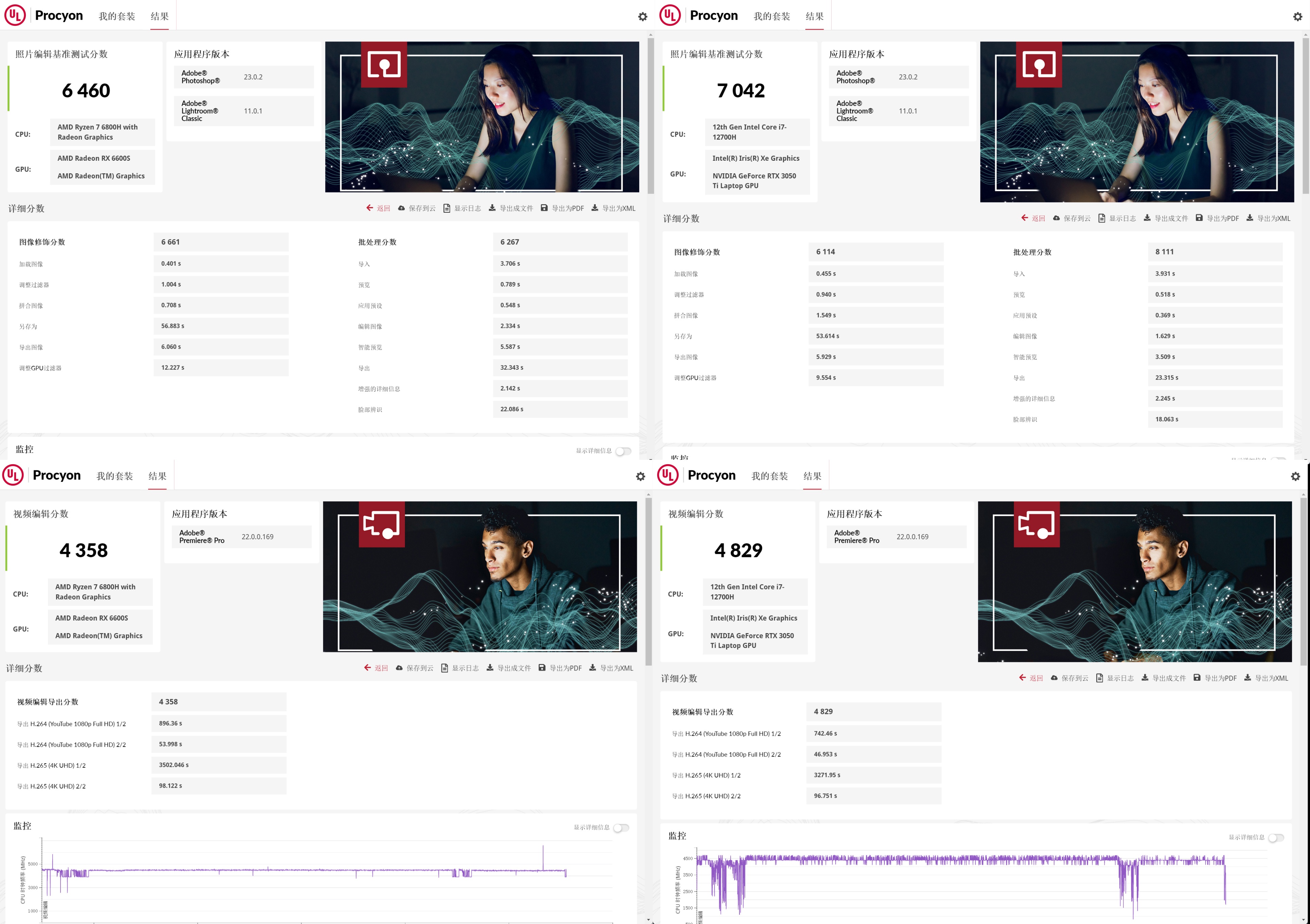Click 返回 back arrow in 7 042 score window
1310x924 pixels.
1025,218
